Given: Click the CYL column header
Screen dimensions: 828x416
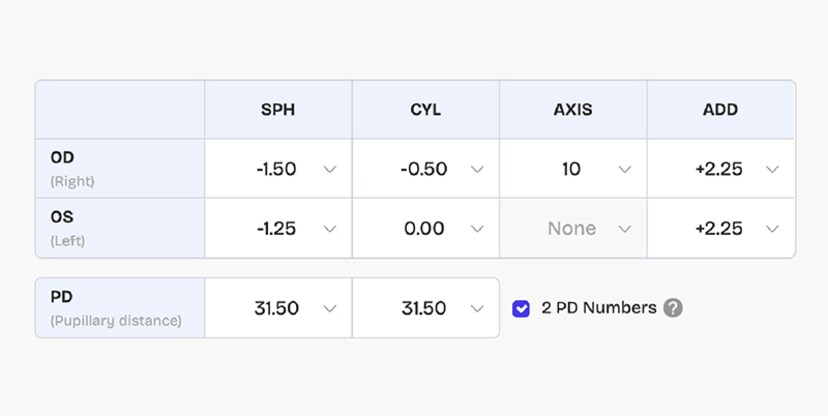Looking at the screenshot, I should [425, 110].
